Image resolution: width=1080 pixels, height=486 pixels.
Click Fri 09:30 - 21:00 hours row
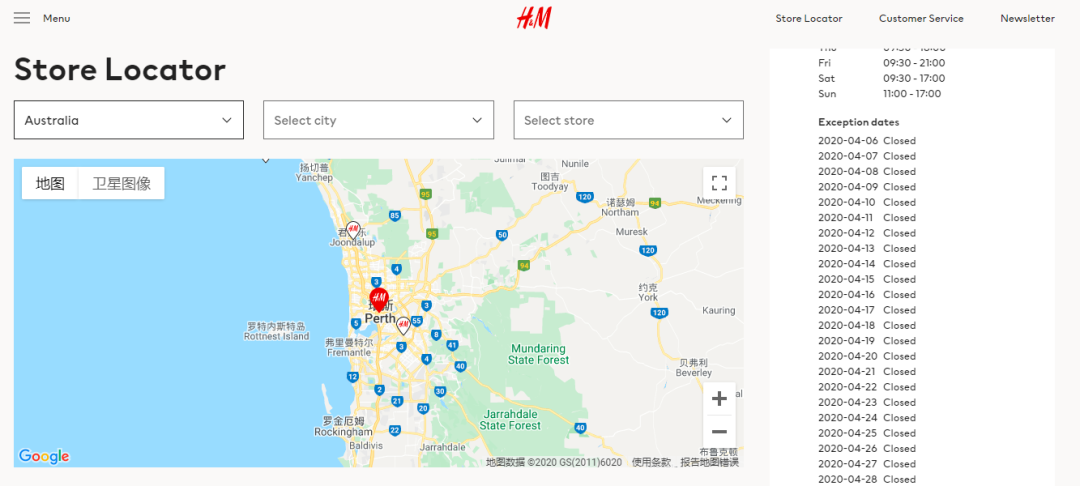(882, 63)
